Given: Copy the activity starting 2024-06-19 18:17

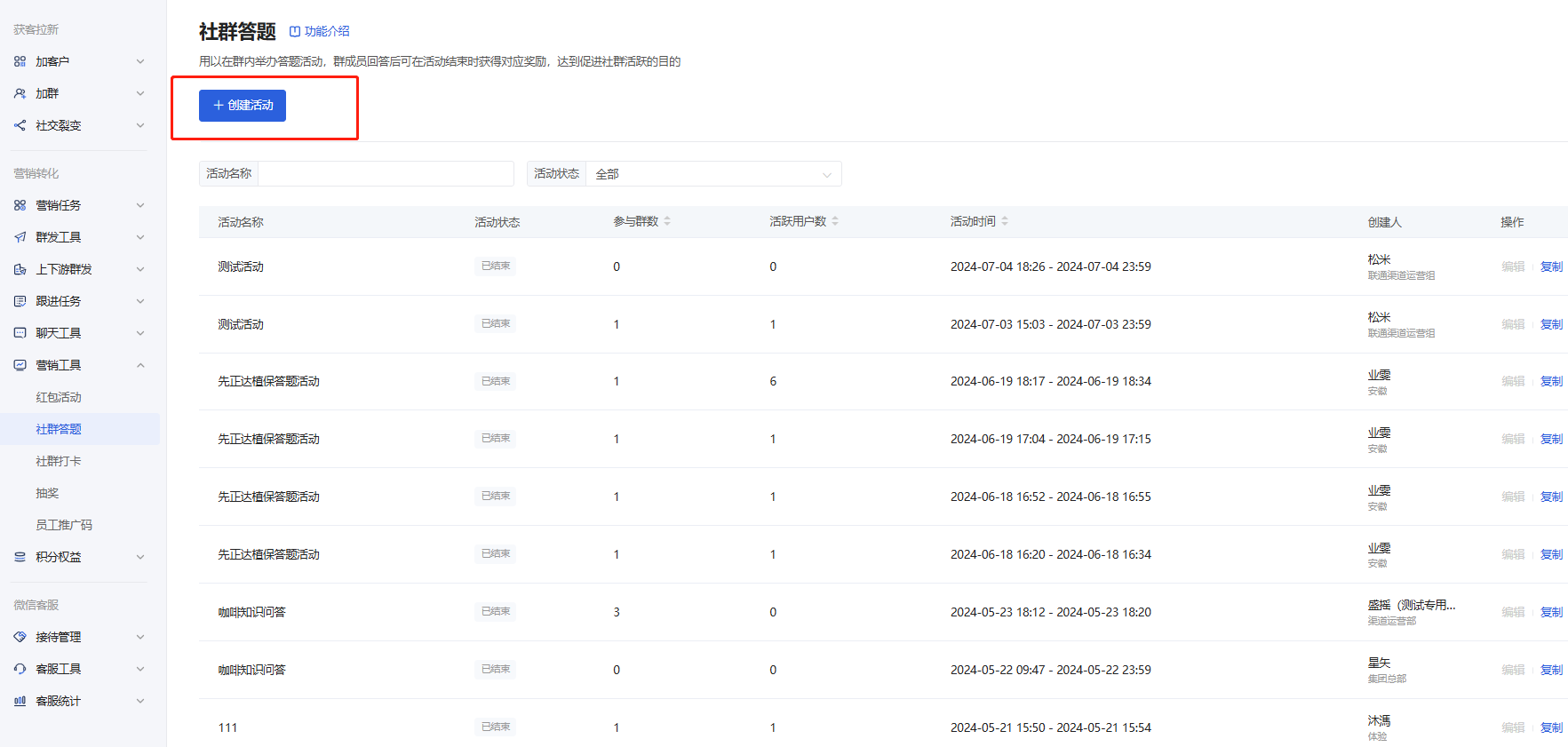Looking at the screenshot, I should [x=1551, y=381].
